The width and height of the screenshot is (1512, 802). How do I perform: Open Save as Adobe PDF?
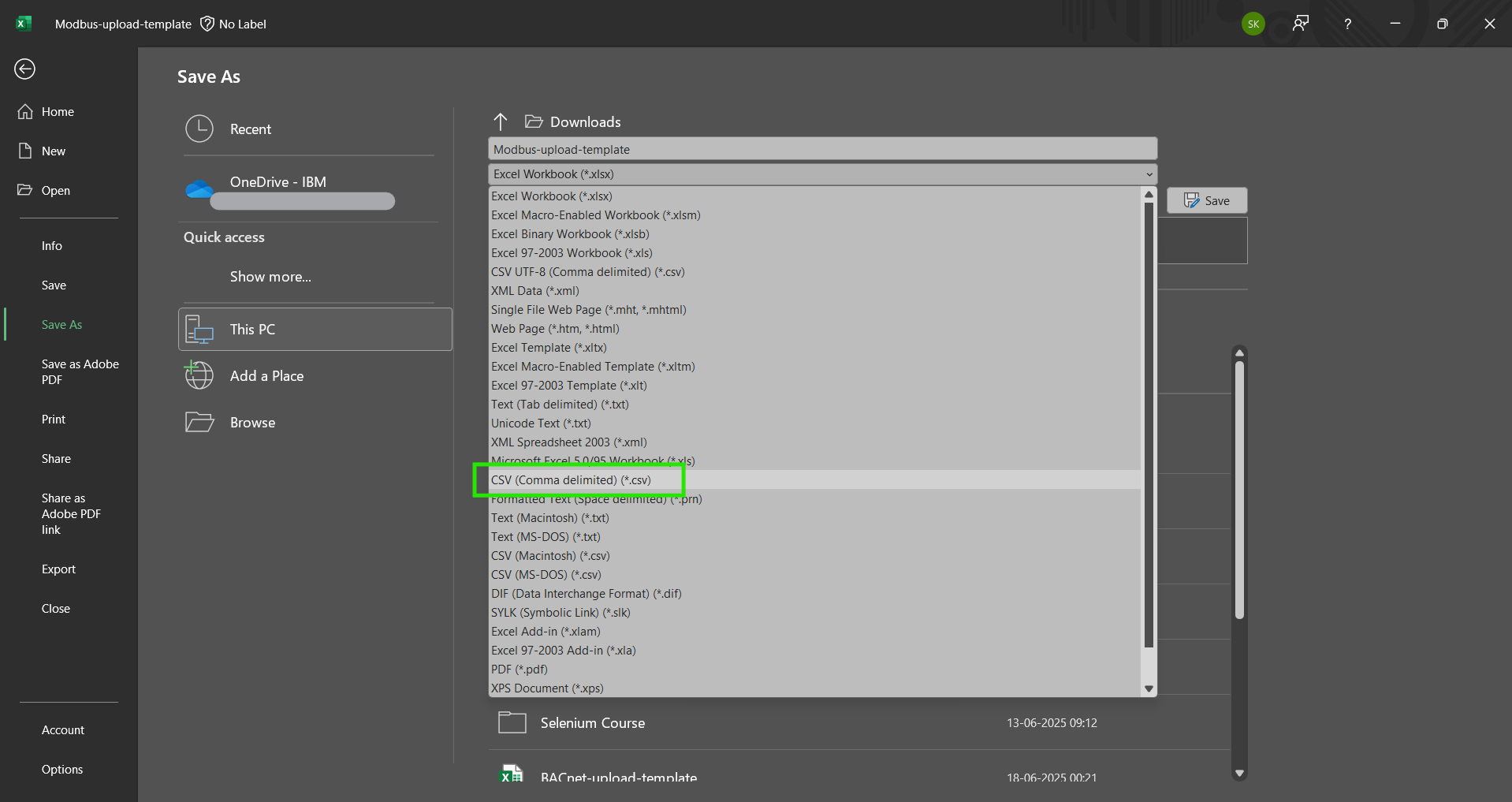click(80, 372)
